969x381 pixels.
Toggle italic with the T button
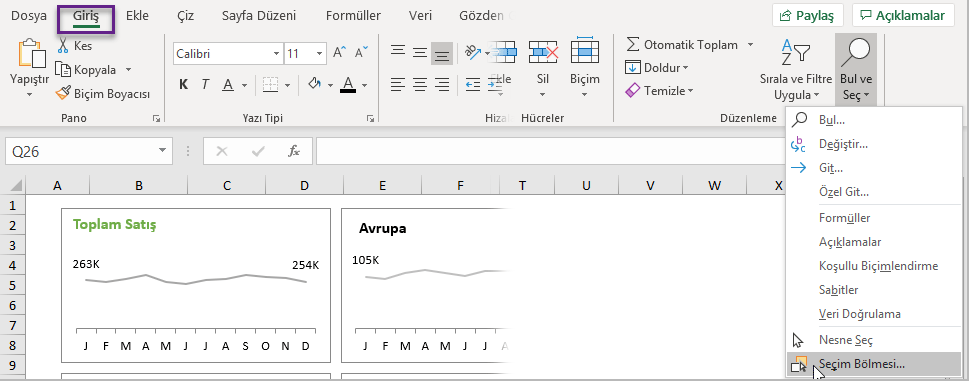coord(205,85)
